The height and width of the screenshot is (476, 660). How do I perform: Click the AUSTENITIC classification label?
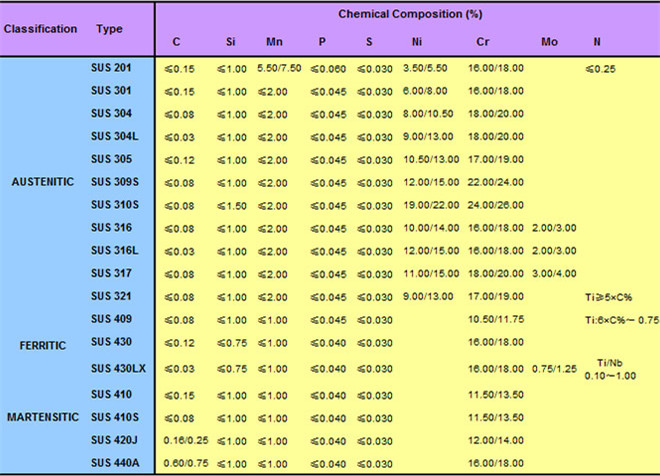click(x=44, y=181)
